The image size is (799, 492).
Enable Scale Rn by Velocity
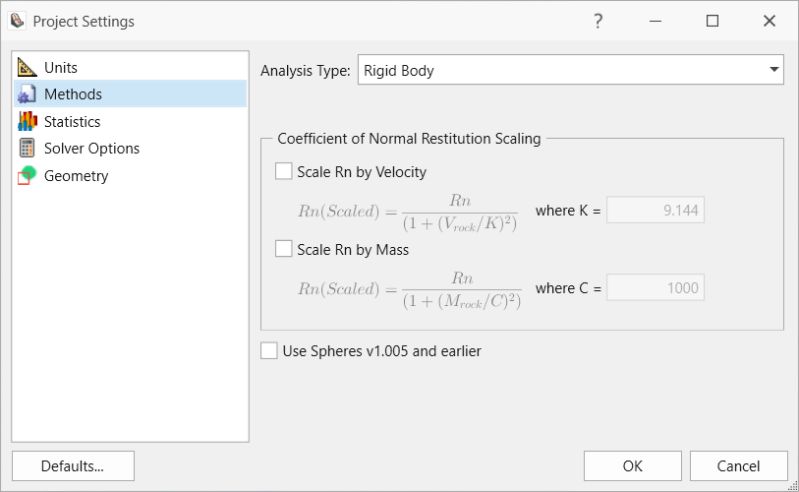[x=283, y=172]
